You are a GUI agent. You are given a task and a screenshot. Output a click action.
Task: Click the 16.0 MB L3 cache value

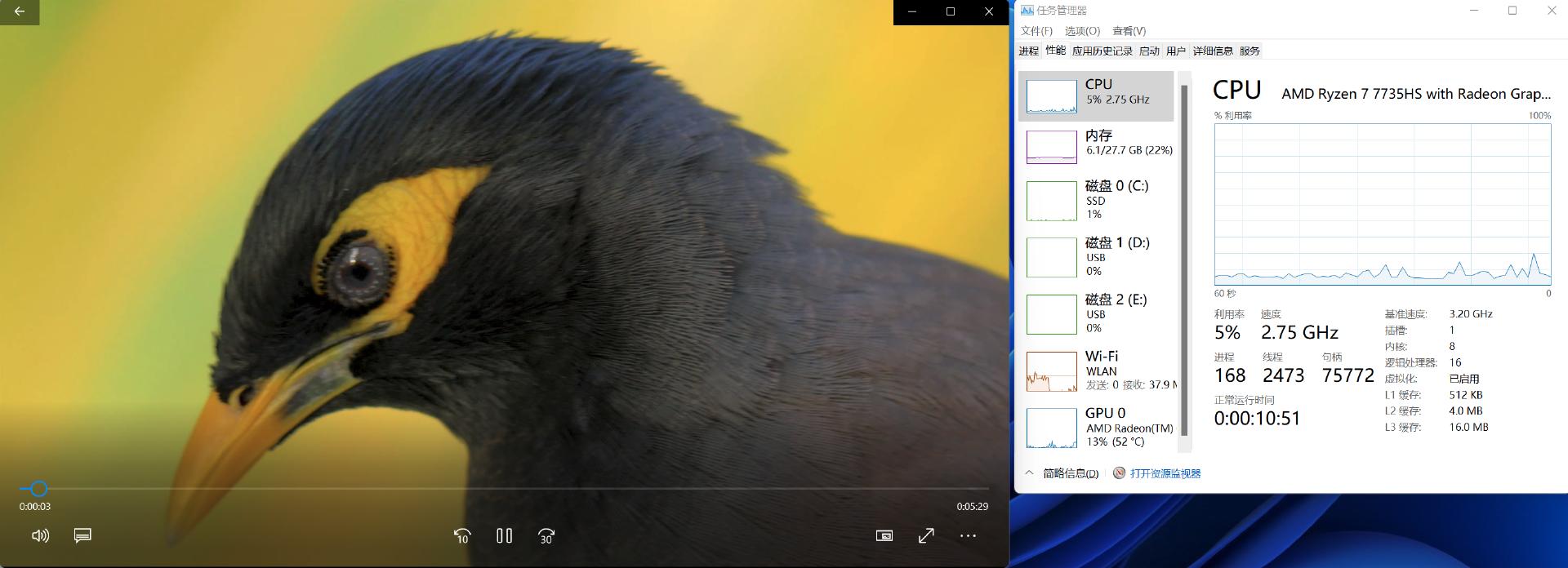point(1468,427)
